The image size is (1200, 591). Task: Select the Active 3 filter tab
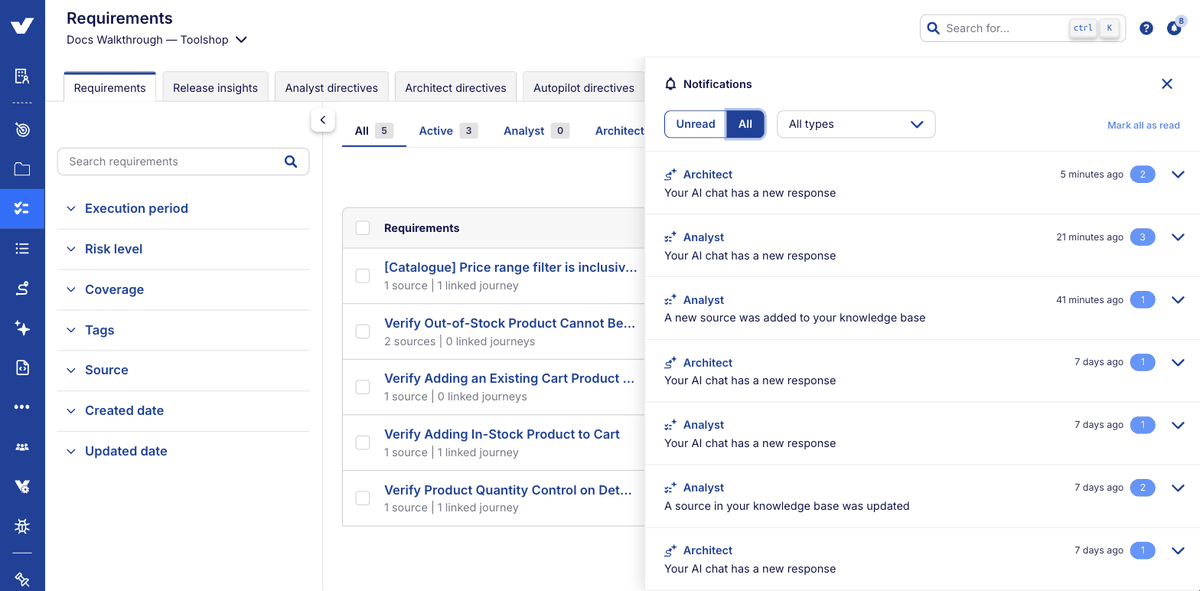(448, 131)
